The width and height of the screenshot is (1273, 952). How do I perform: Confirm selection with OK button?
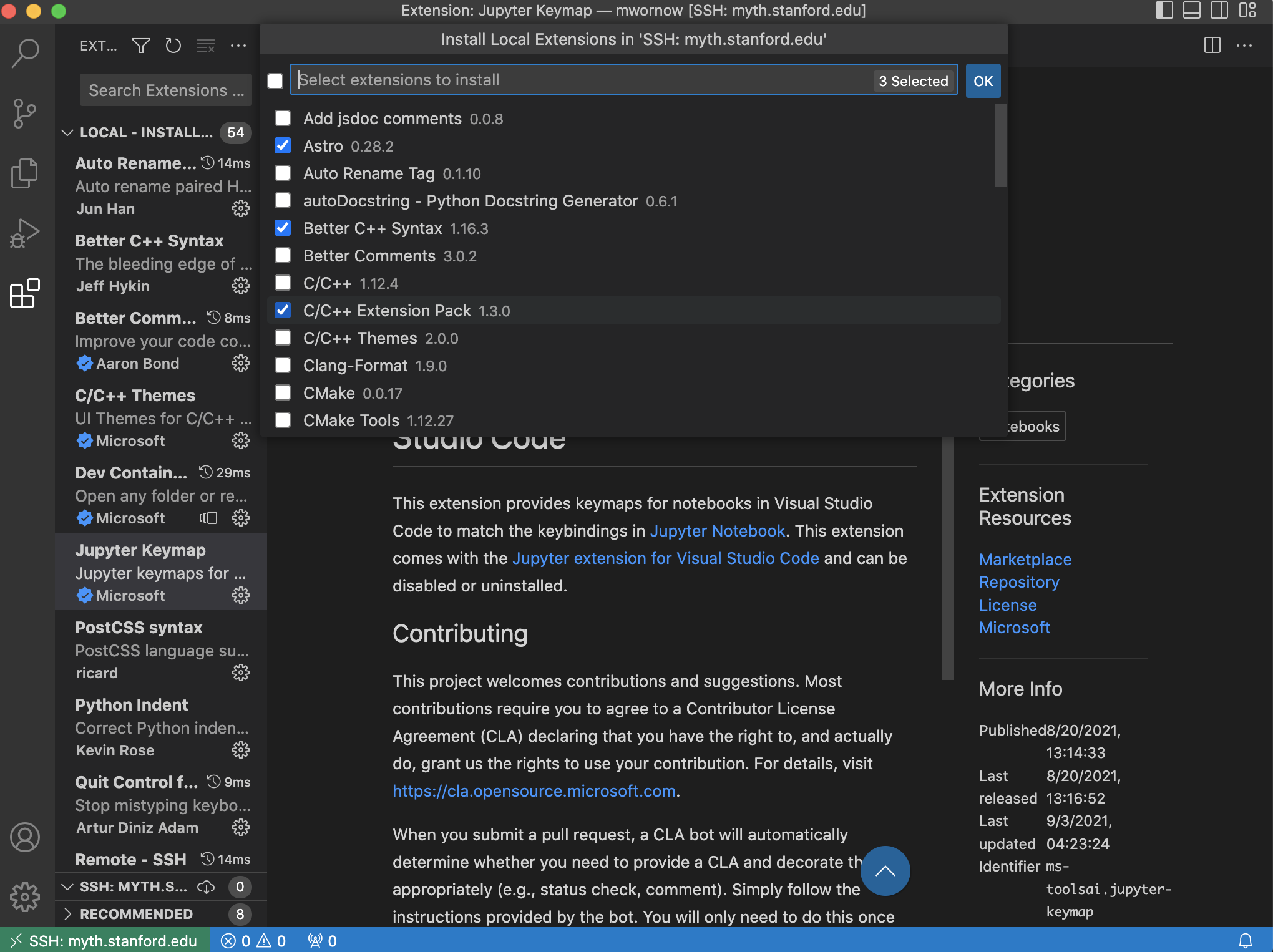(983, 81)
